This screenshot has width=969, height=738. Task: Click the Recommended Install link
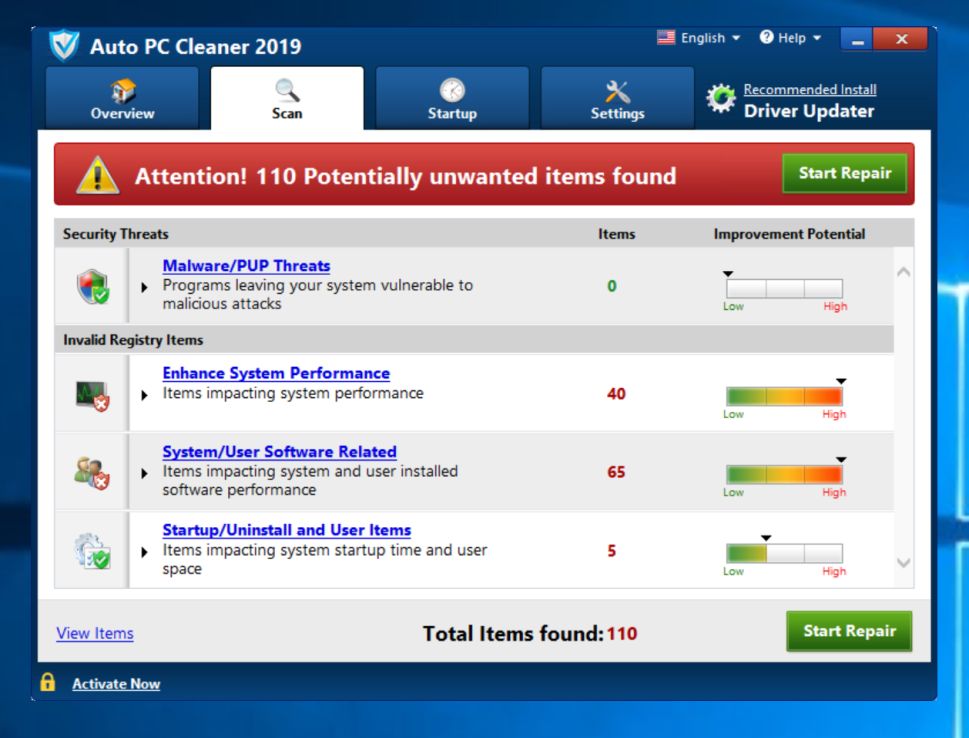(810, 90)
